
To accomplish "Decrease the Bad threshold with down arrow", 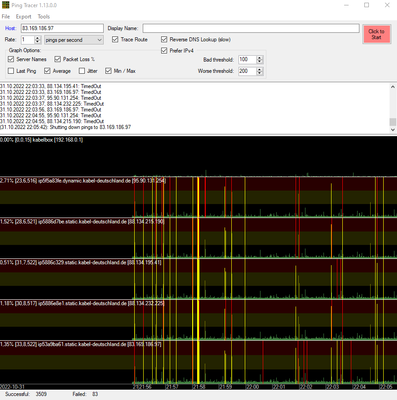I will pyautogui.click(x=260, y=62).
